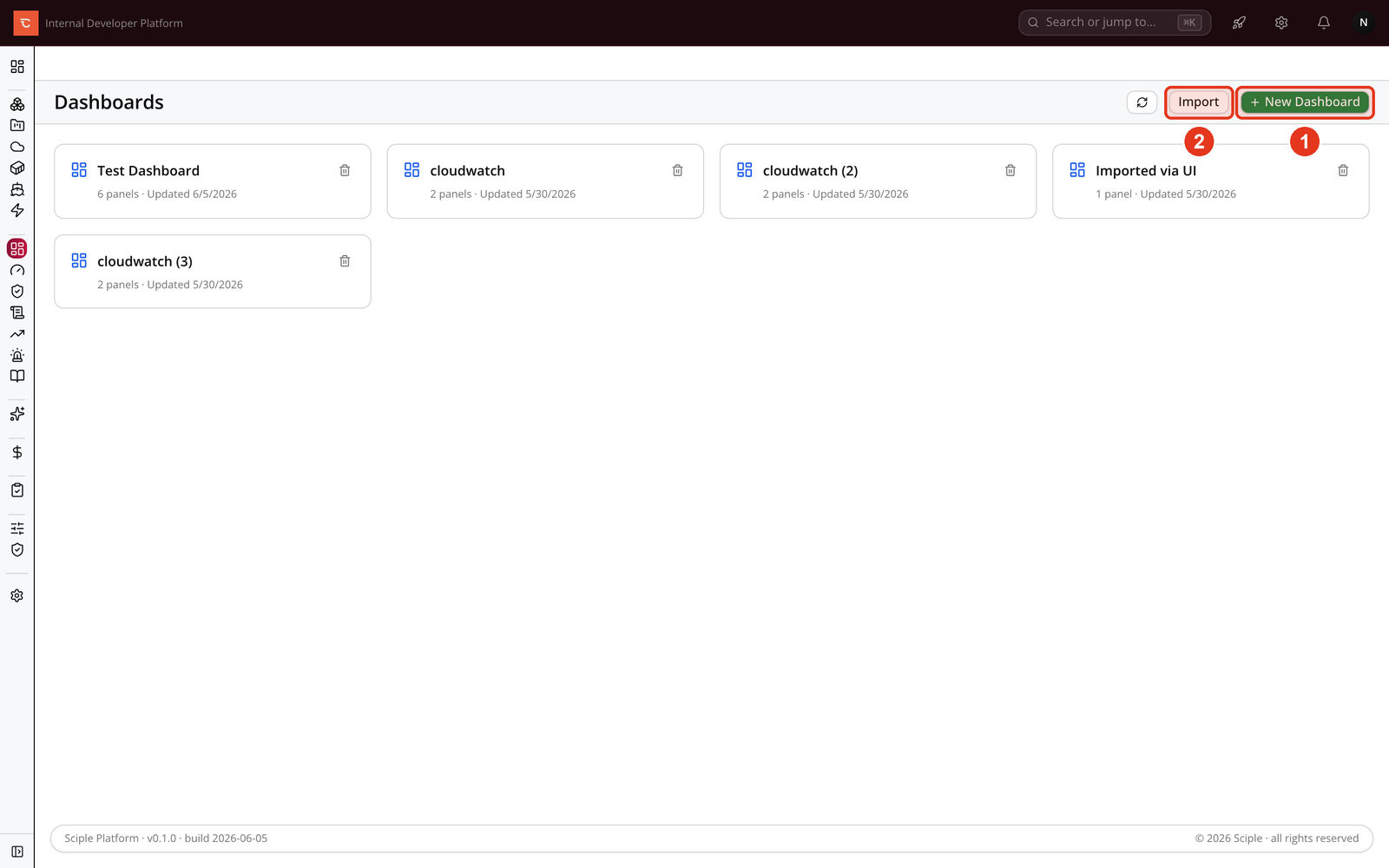1389x868 pixels.
Task: Open the gauge icon in sidebar
Action: [17, 270]
